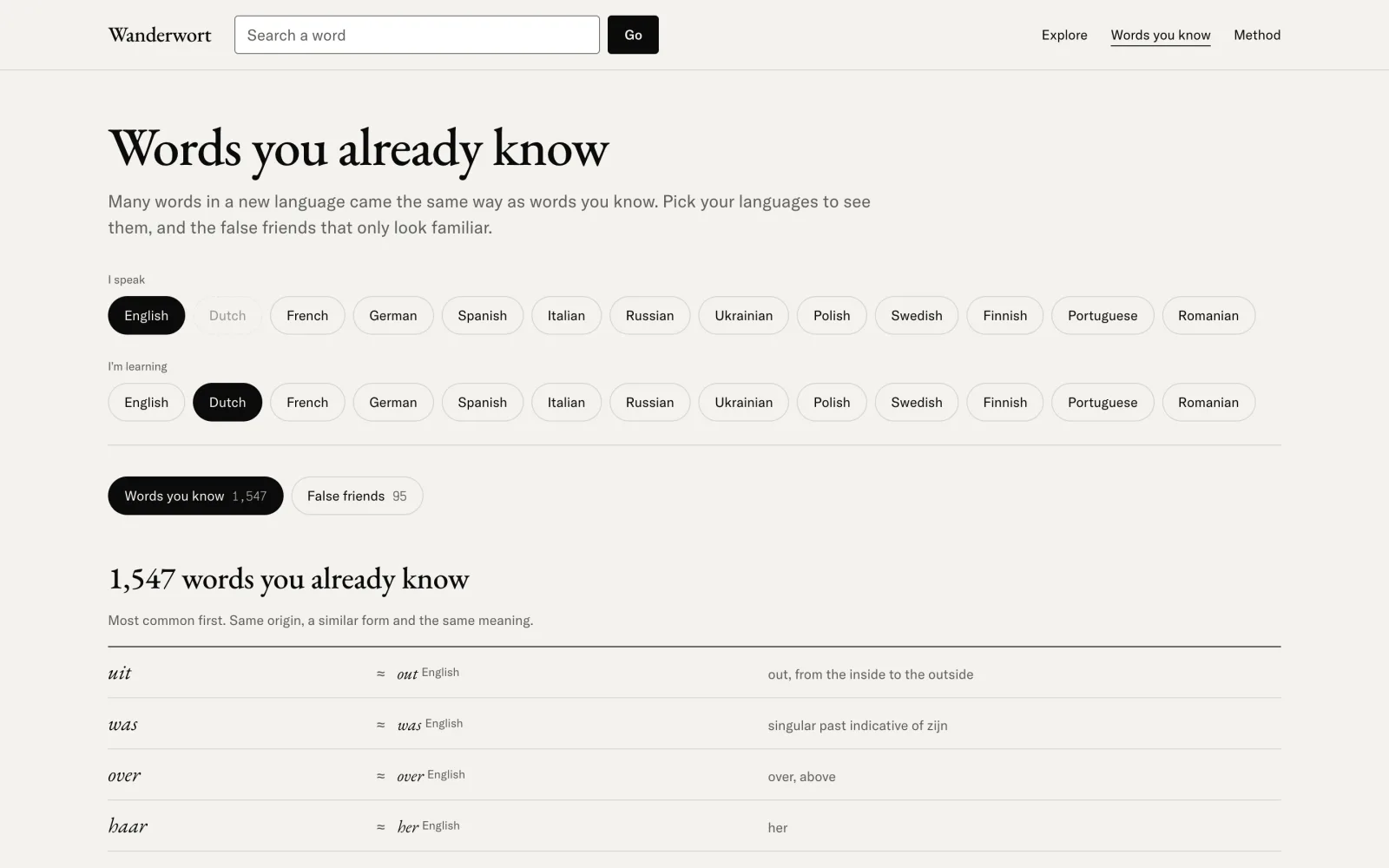Screen dimensions: 1389x868
Task: Open the word haar entry
Action: pos(128,826)
